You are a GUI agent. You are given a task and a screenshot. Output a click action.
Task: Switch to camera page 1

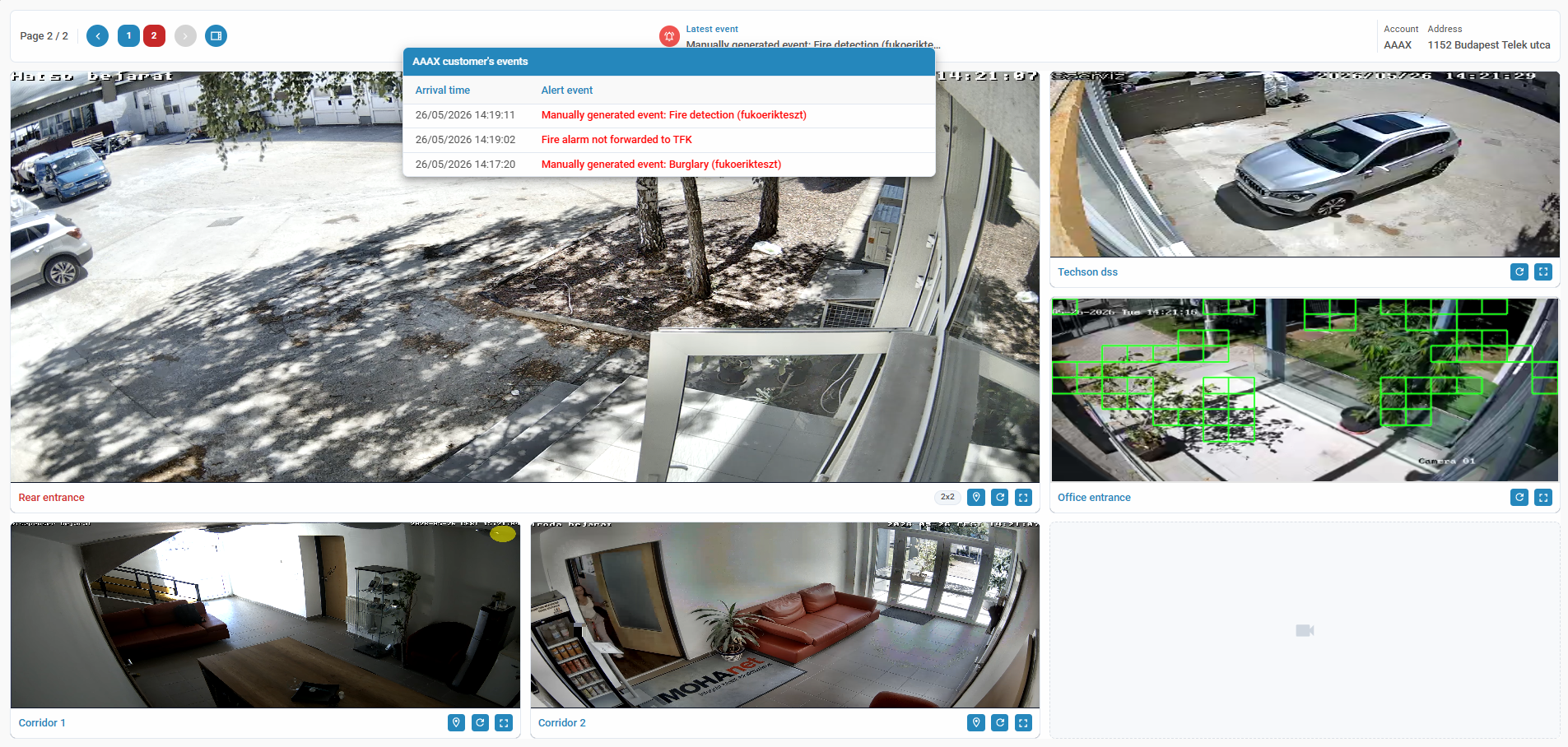point(128,35)
